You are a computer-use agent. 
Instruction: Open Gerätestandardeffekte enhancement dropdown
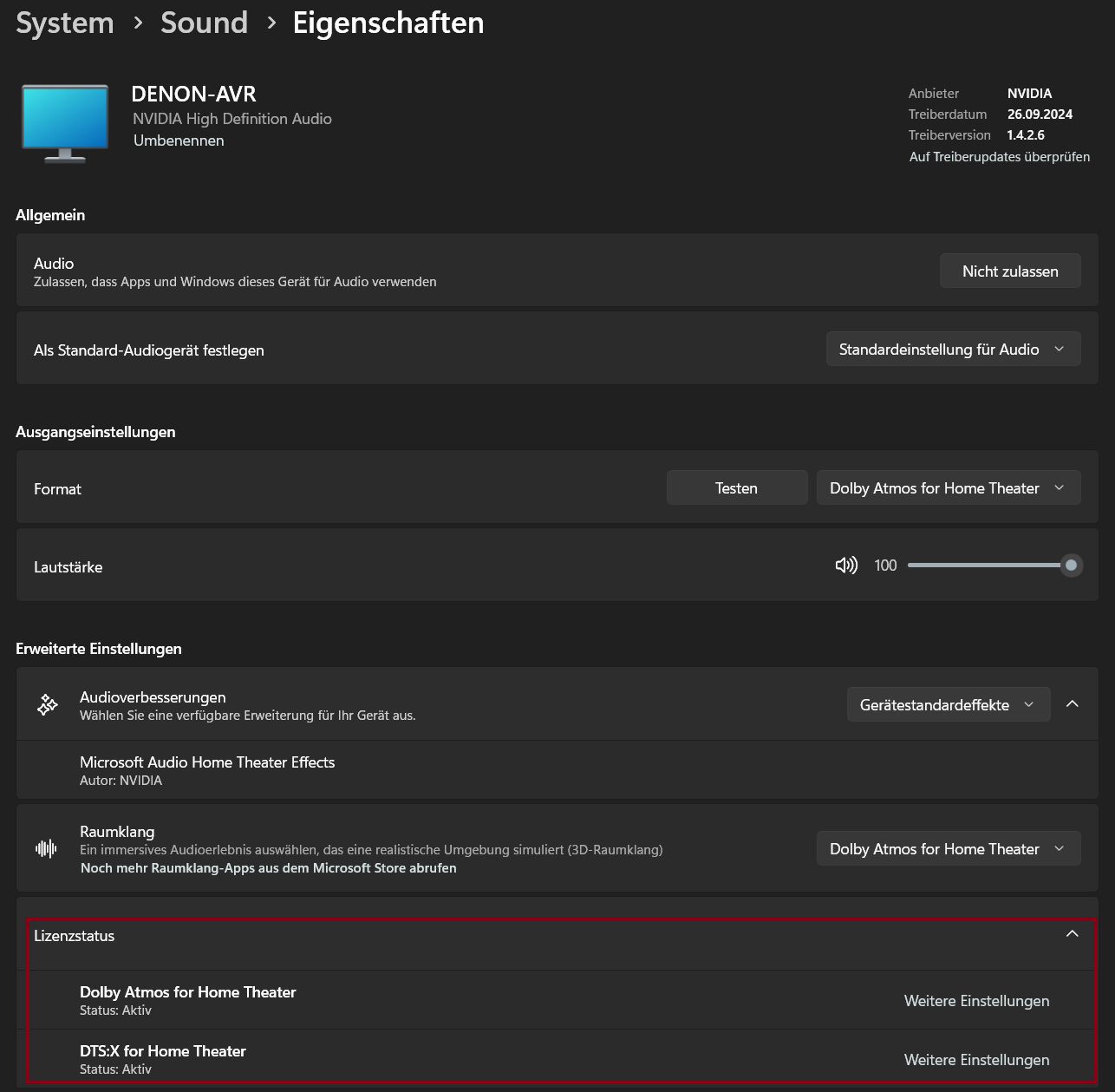click(x=949, y=705)
